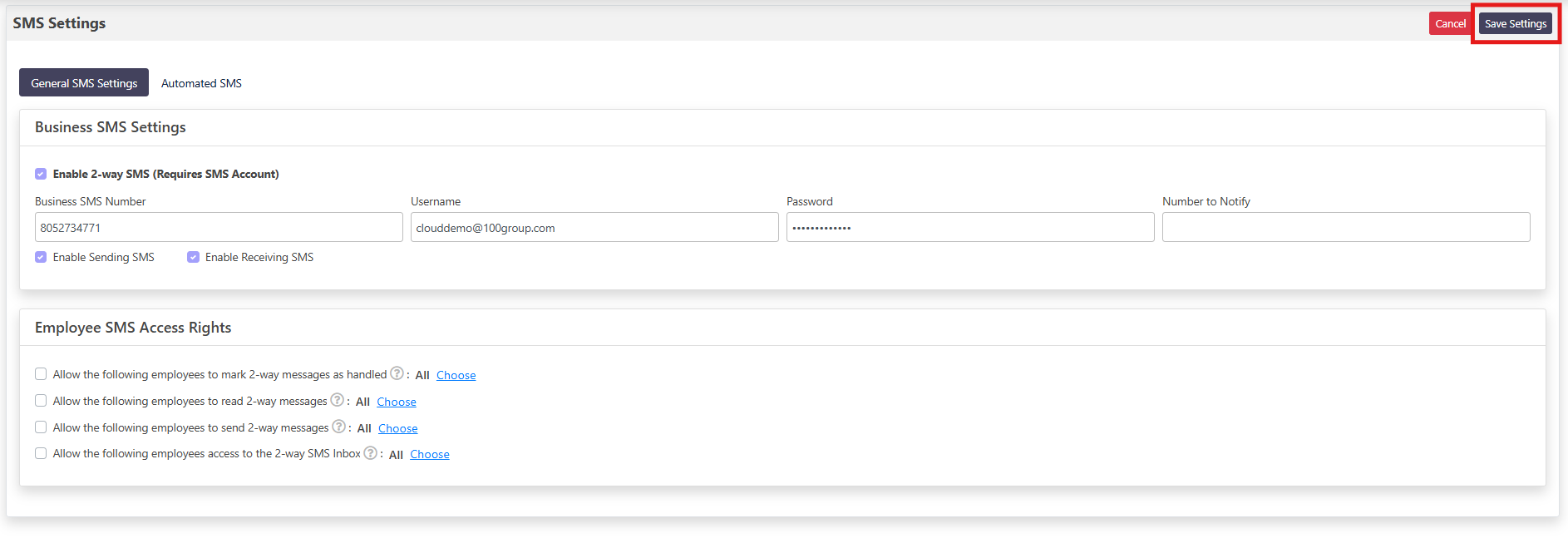
Task: Click help icon beside send 2-way messages
Action: 338,427
